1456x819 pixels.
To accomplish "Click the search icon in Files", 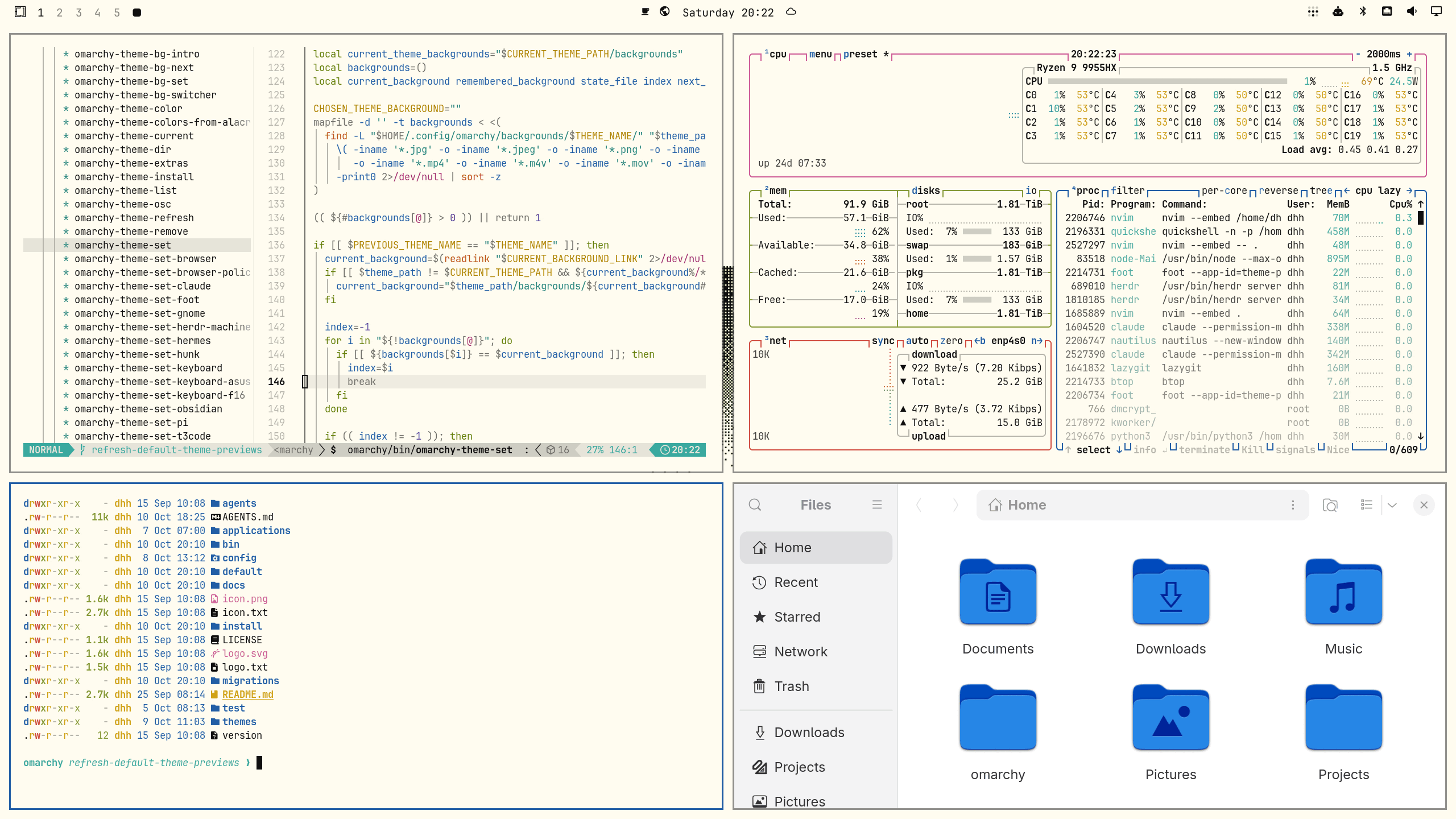I will 755,505.
